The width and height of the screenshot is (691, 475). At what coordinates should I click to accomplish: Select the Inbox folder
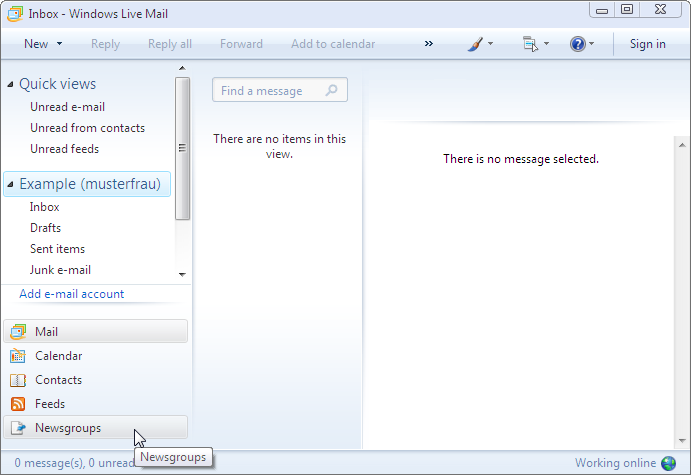coord(45,207)
